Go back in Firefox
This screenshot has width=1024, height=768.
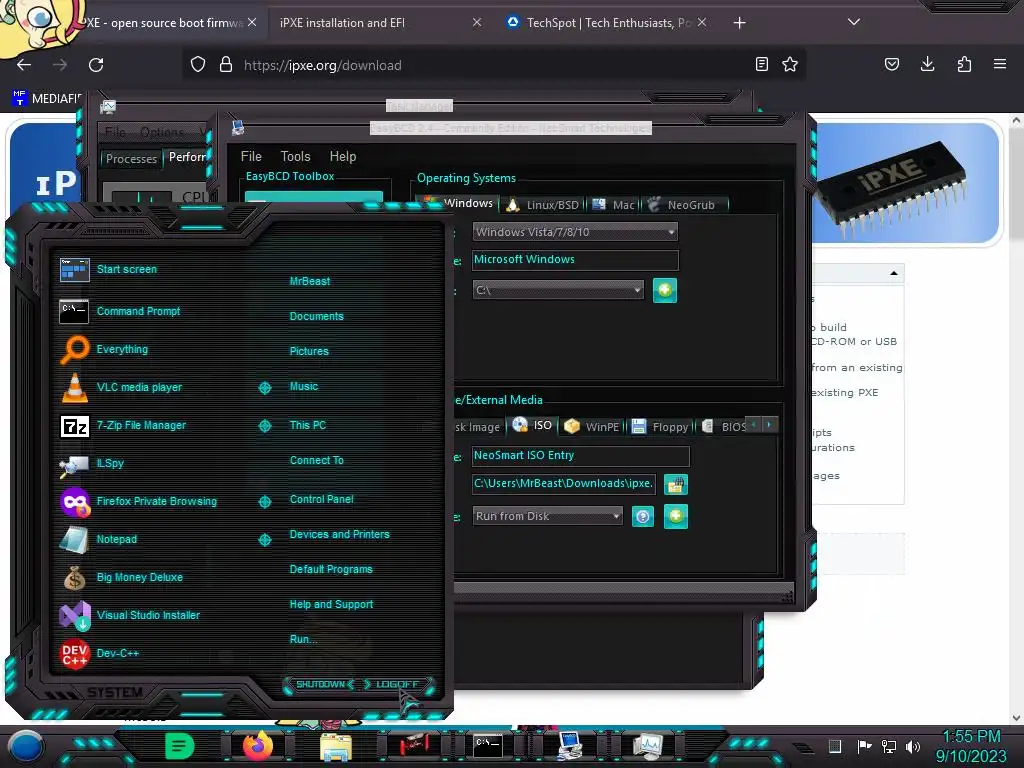(x=24, y=65)
